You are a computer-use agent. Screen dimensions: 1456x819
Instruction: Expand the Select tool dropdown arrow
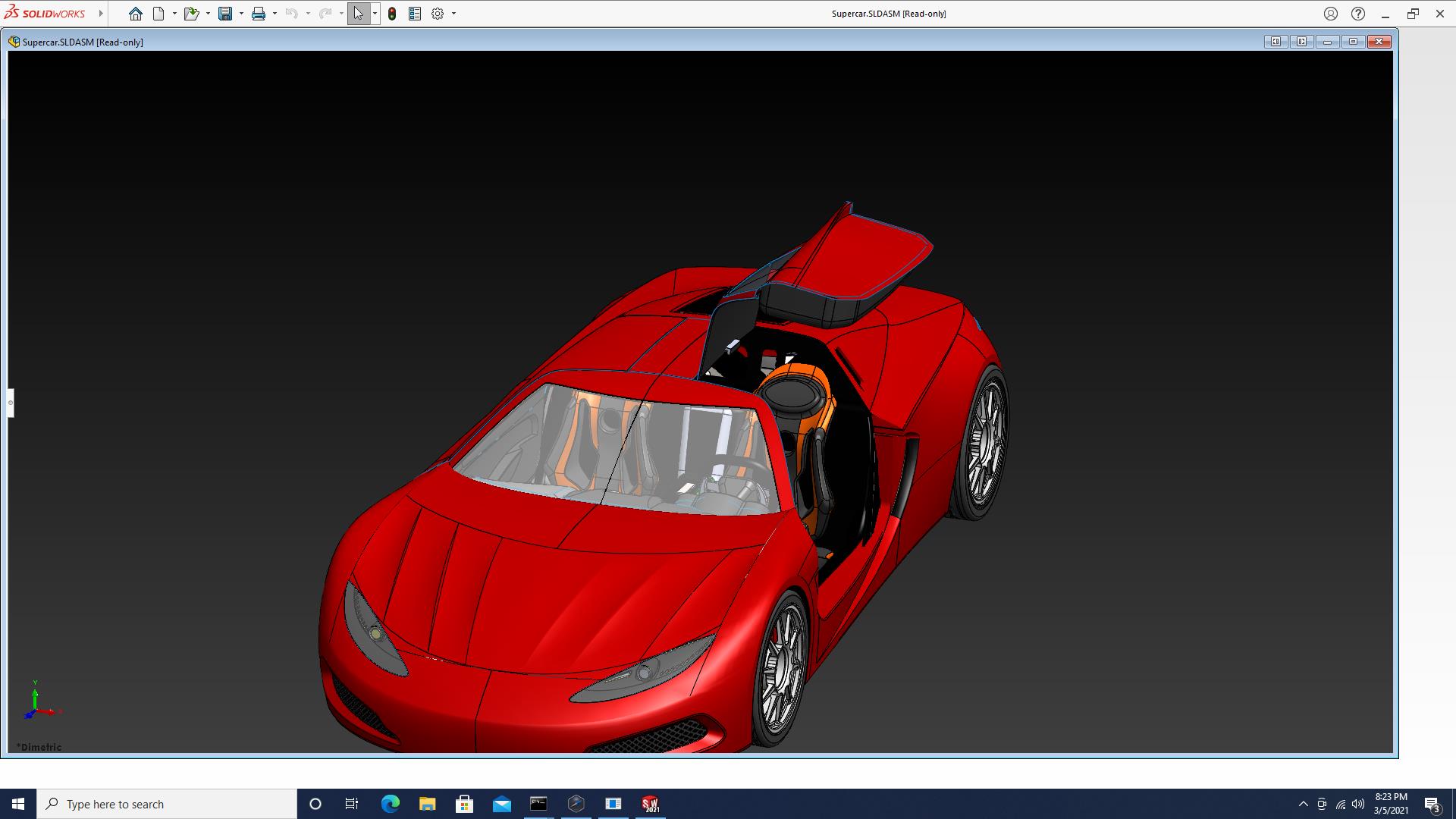[x=375, y=14]
